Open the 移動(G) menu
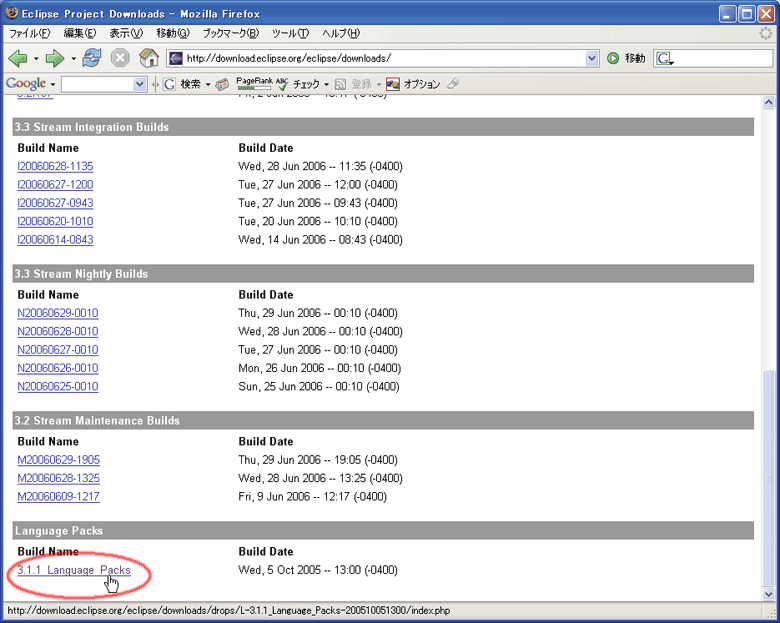 [x=173, y=33]
